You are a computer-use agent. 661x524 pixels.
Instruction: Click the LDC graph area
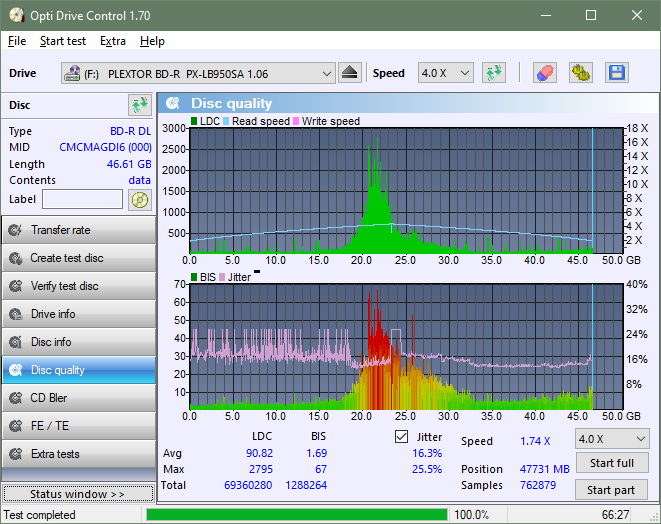[x=406, y=190]
